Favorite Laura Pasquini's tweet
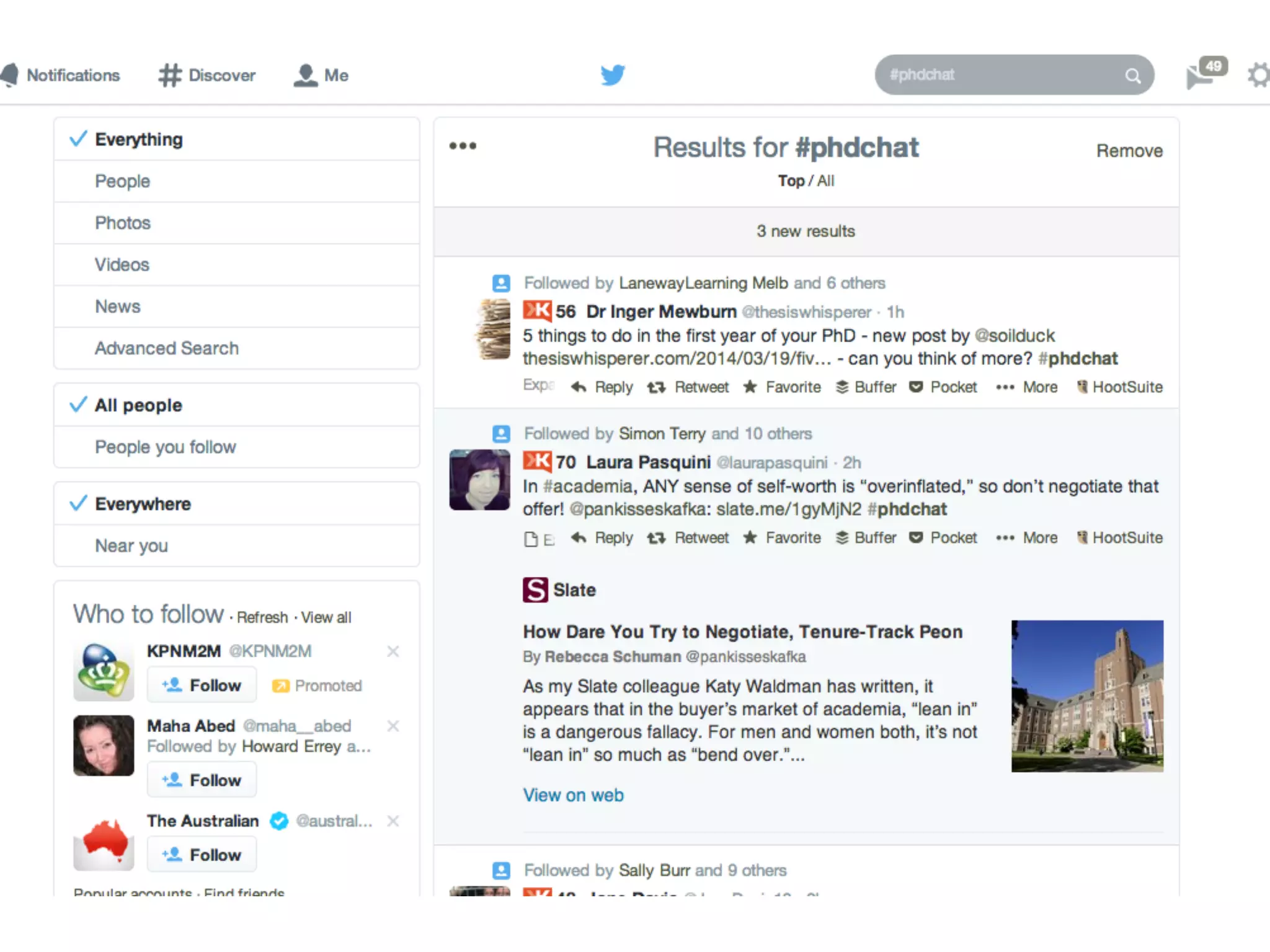This screenshot has width=1270, height=952. click(781, 538)
